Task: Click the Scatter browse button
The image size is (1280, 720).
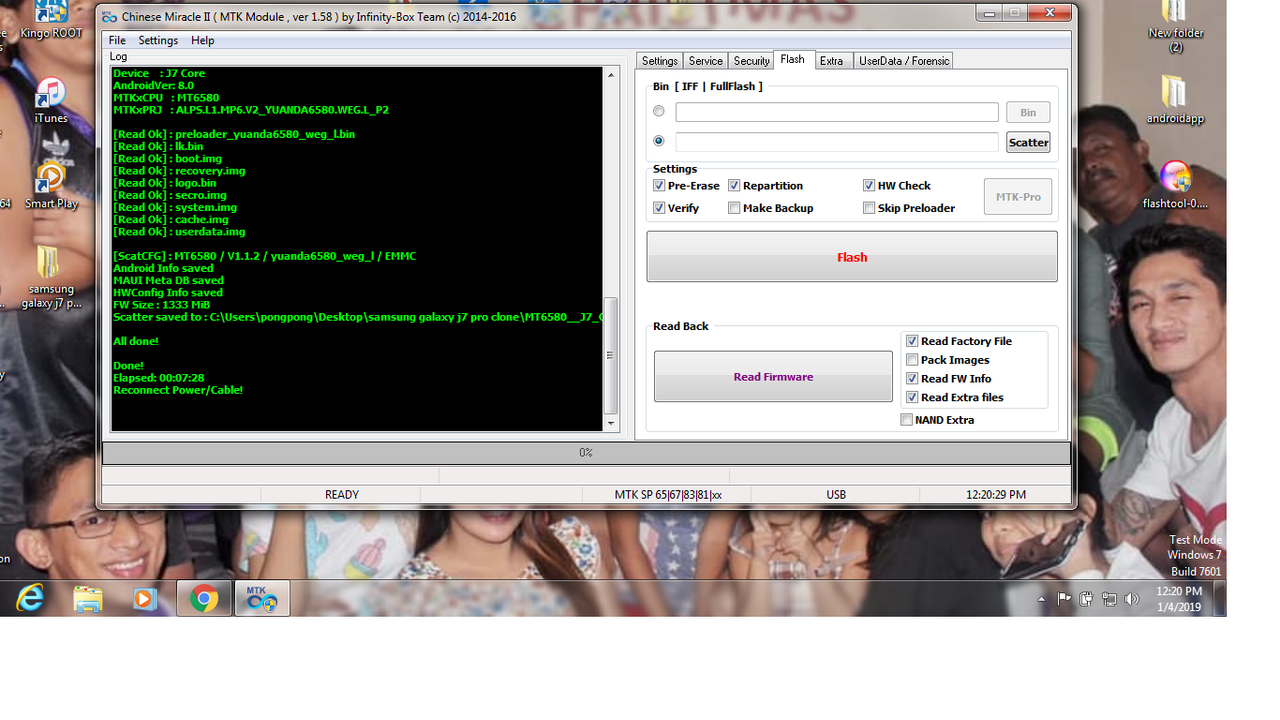Action: 1028,142
